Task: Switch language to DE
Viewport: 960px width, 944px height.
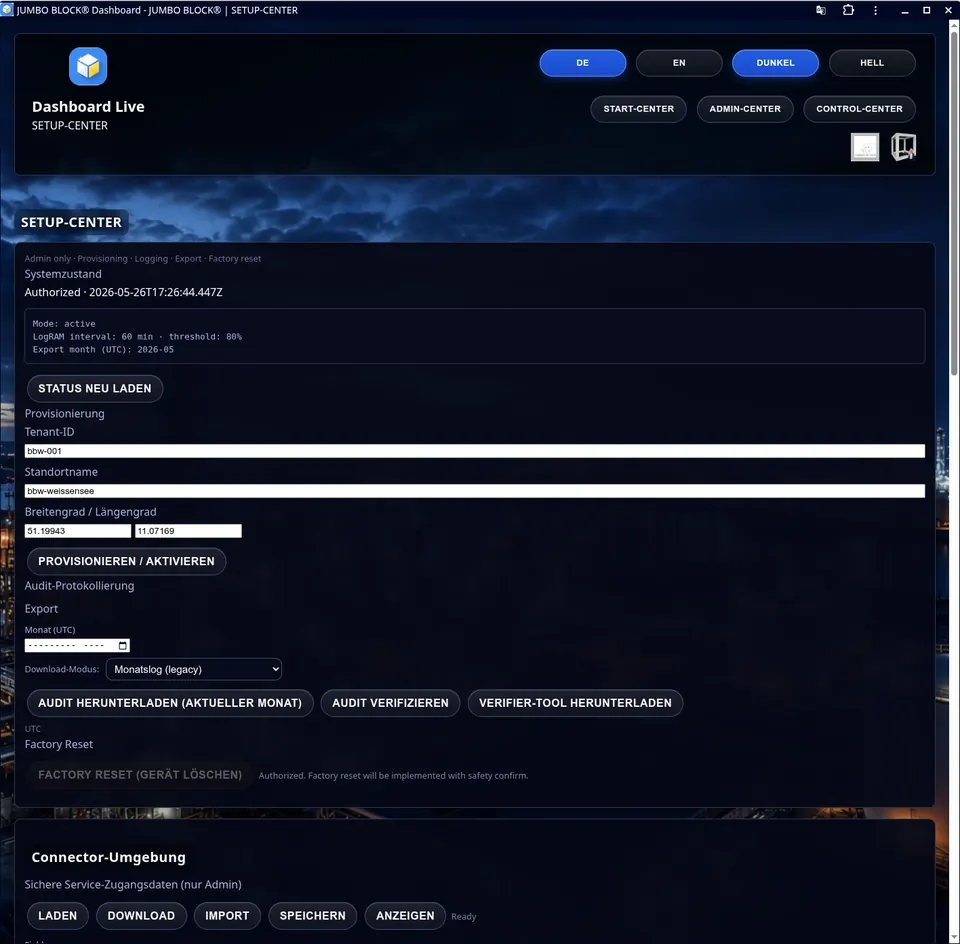Action: pos(582,63)
